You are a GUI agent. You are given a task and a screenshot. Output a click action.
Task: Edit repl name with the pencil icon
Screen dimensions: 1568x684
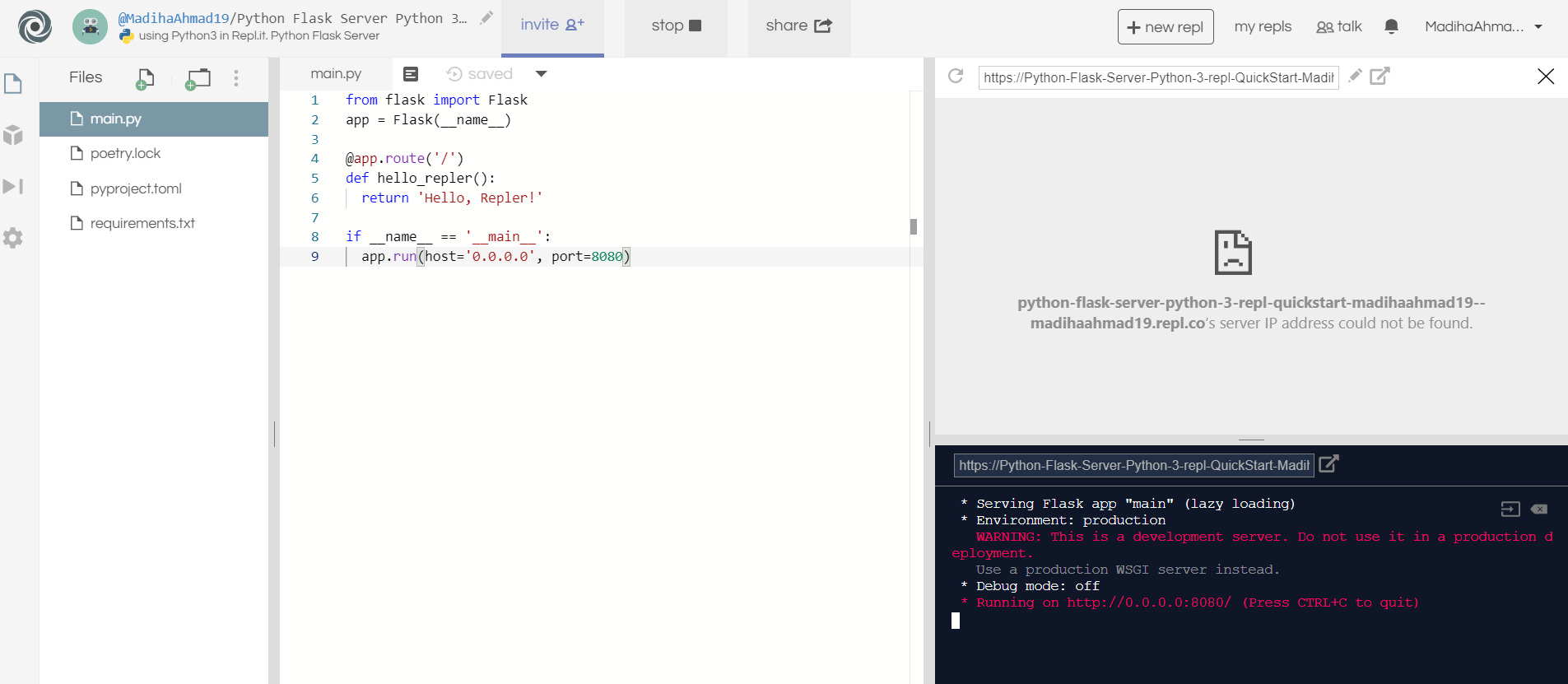click(486, 17)
